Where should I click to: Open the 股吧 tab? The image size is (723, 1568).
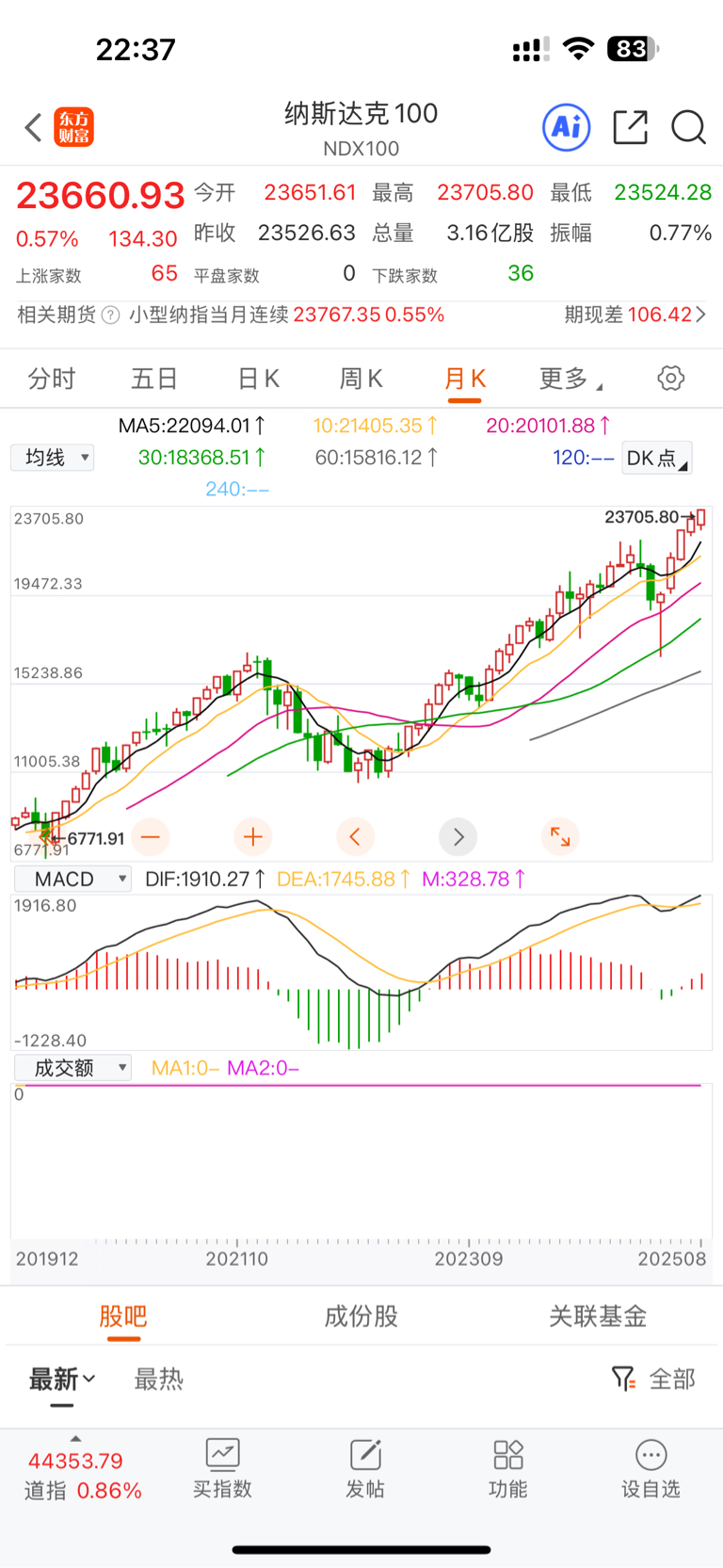[123, 1317]
